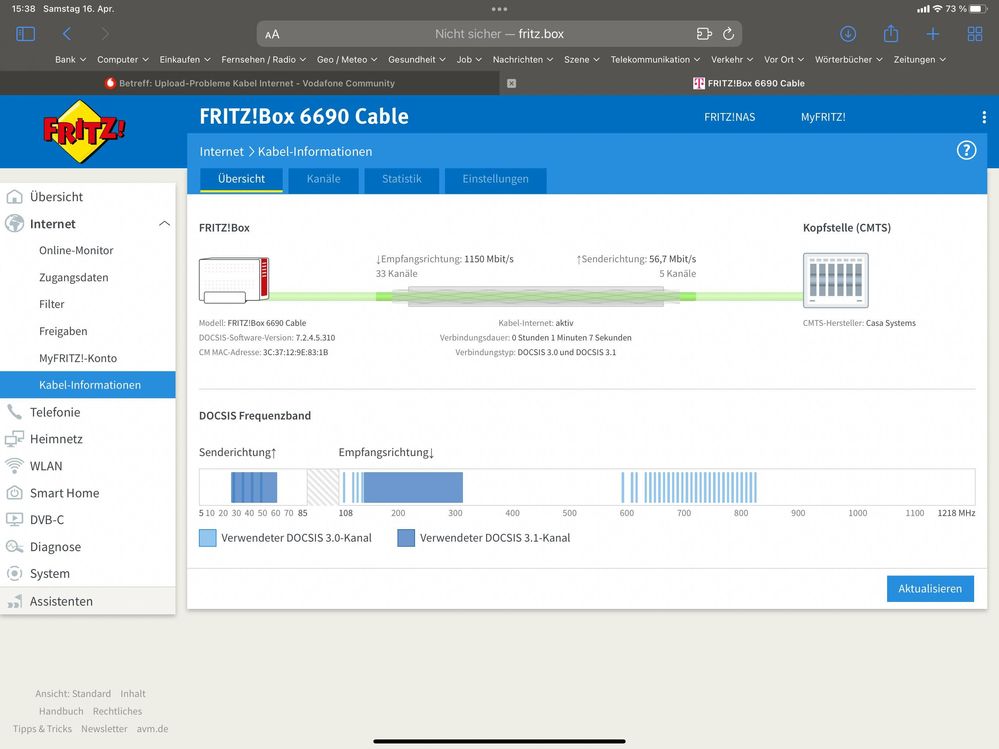Show Safari tab overview grid icon
The width and height of the screenshot is (999, 749).
pos(975,34)
